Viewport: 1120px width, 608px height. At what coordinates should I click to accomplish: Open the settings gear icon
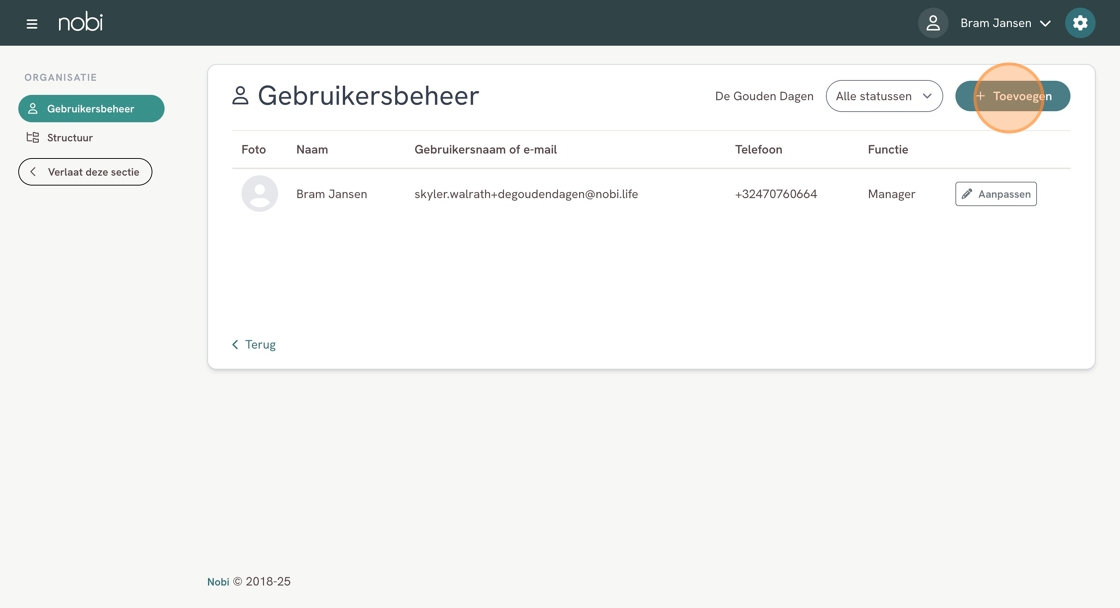point(1080,23)
